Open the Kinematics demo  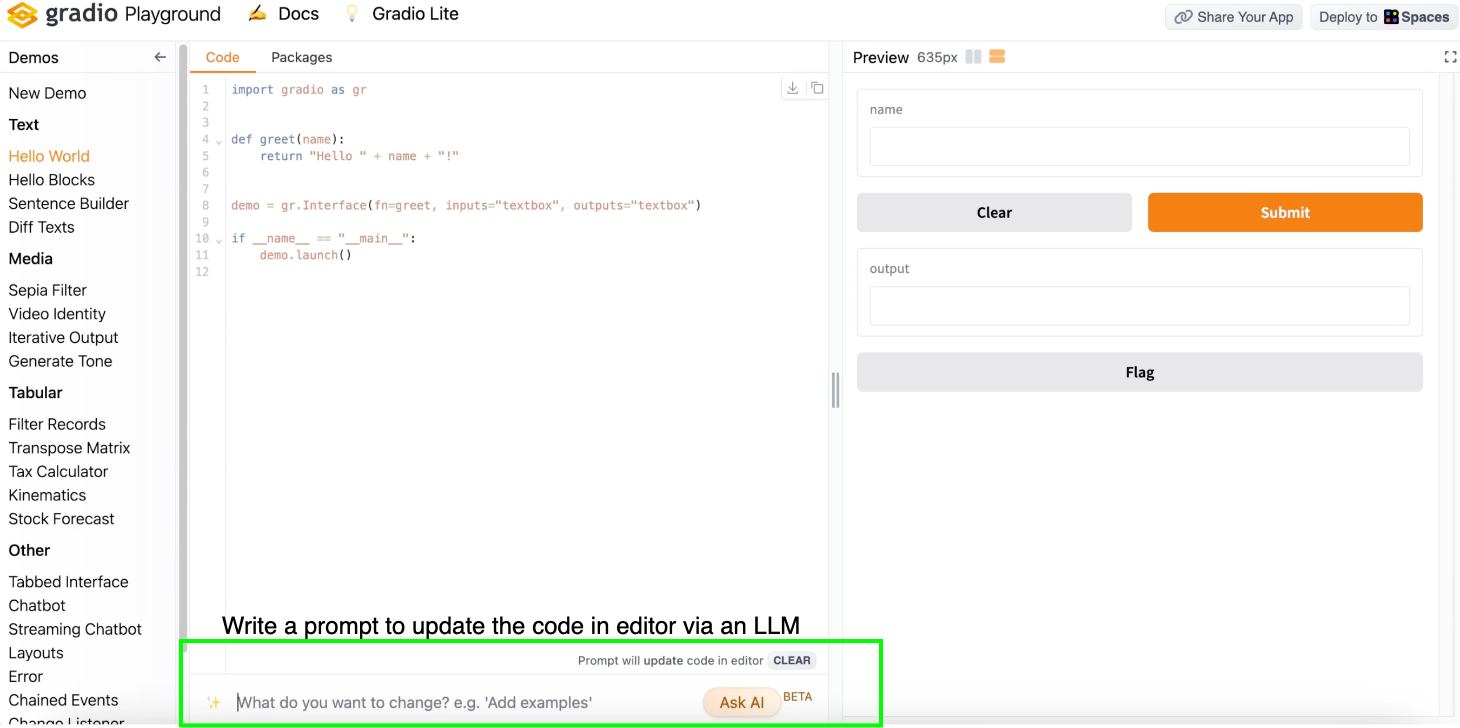[47, 495]
